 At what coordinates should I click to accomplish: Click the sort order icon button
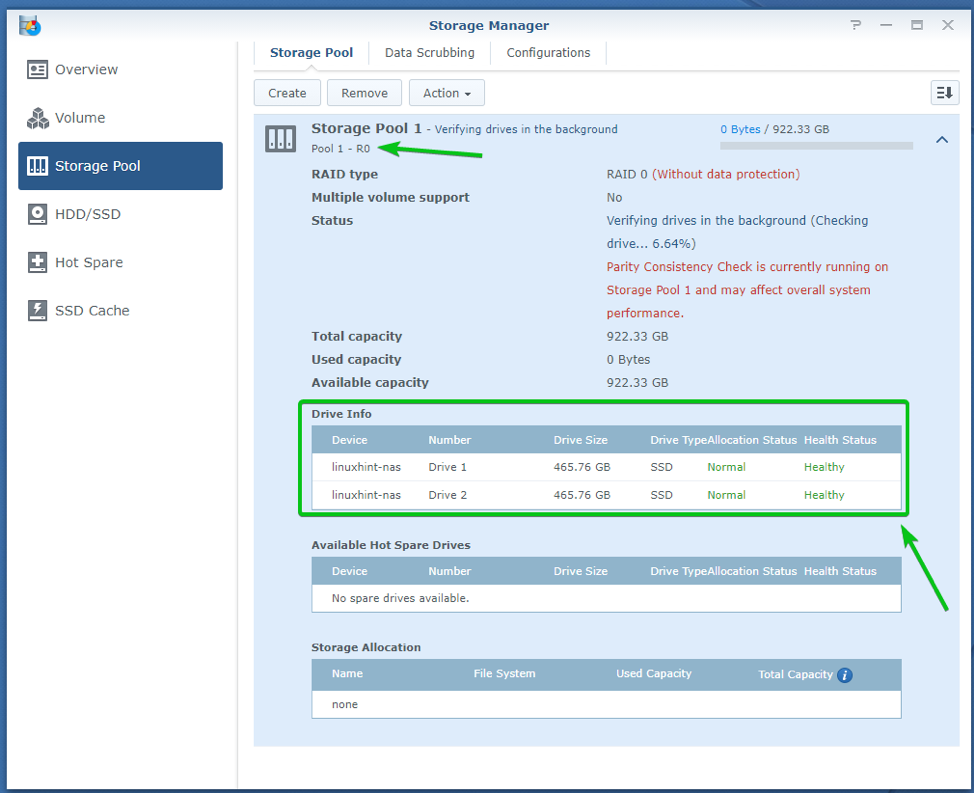click(944, 93)
